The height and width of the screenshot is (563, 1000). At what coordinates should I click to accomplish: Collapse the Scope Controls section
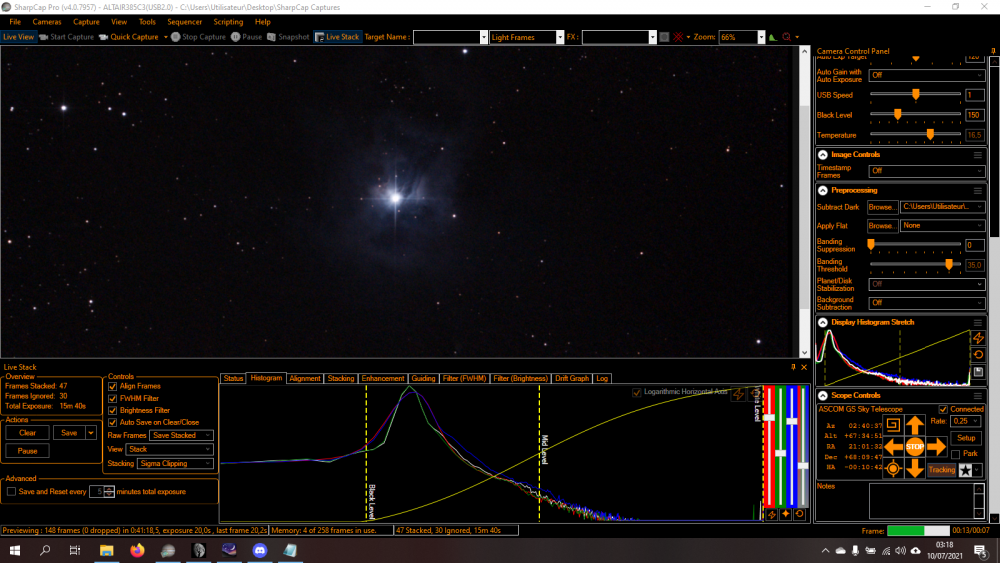(x=823, y=396)
